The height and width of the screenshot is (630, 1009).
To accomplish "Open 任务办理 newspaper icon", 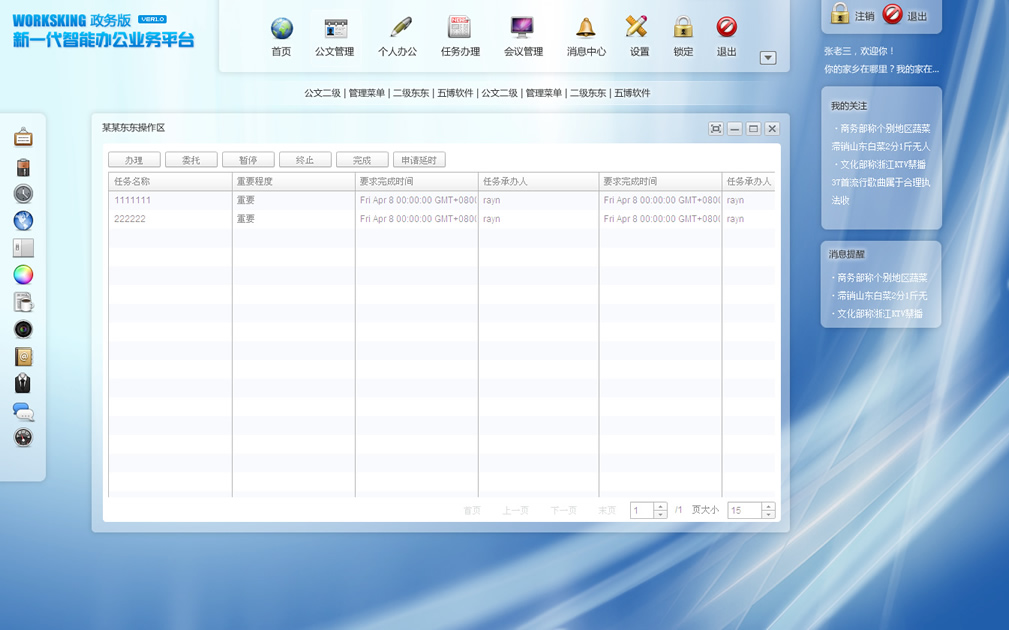I will tap(459, 27).
